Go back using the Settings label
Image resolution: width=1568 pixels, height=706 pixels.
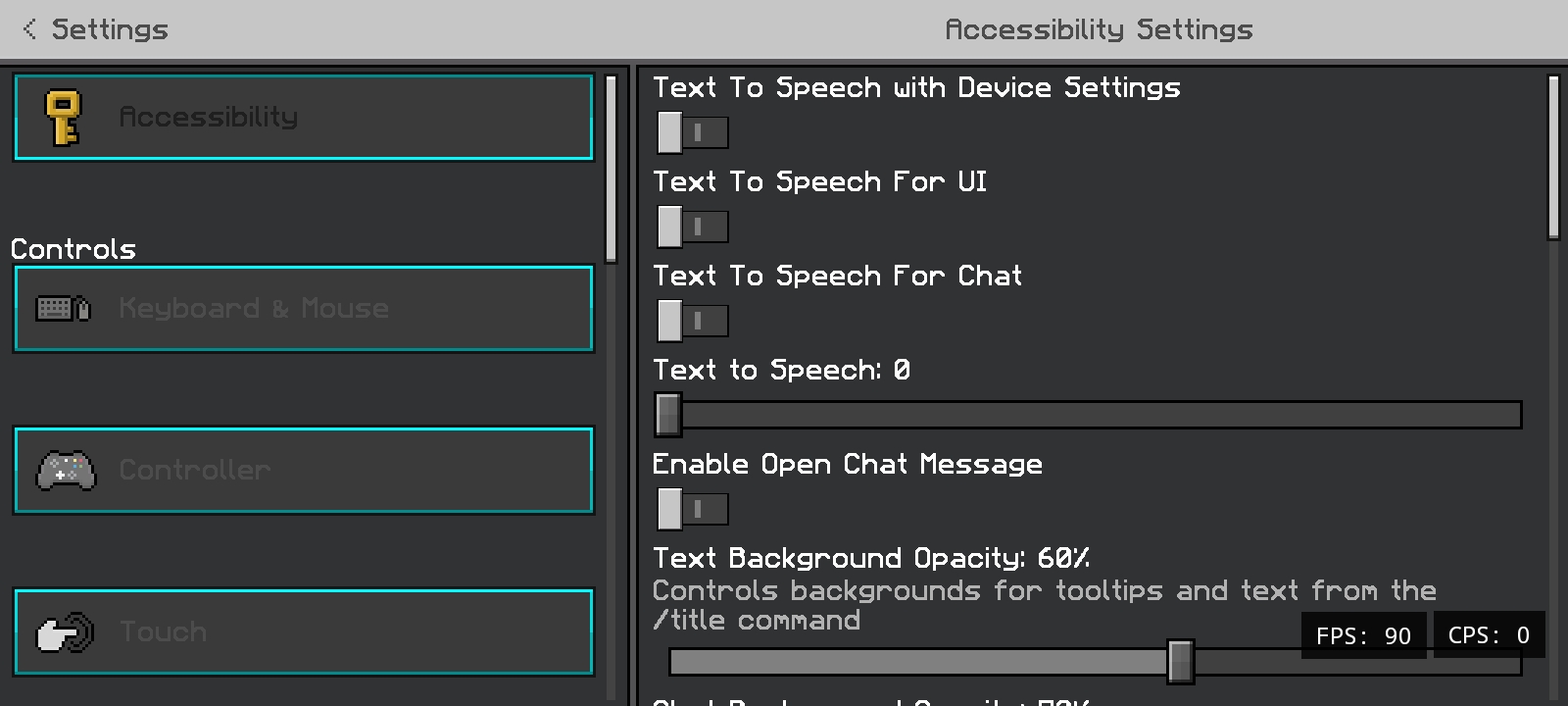pyautogui.click(x=110, y=29)
